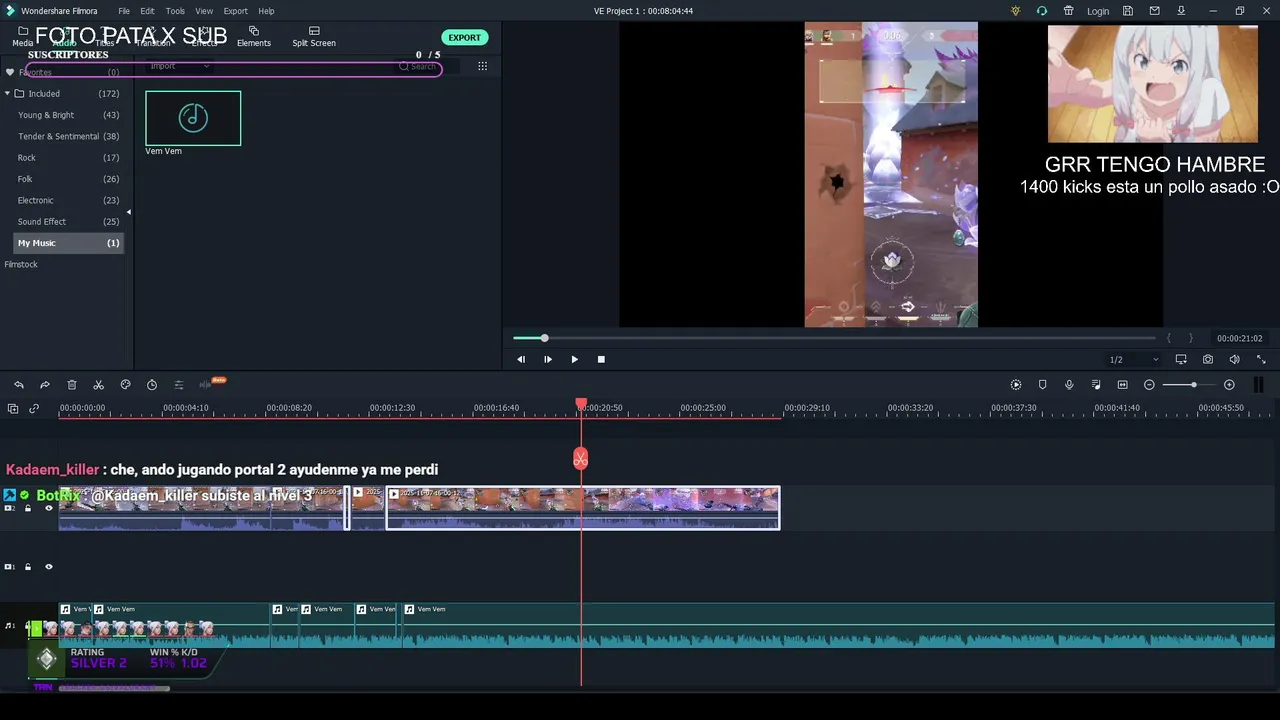Click the render preview icon
Image resolution: width=1280 pixels, height=720 pixels.
[x=1016, y=385]
